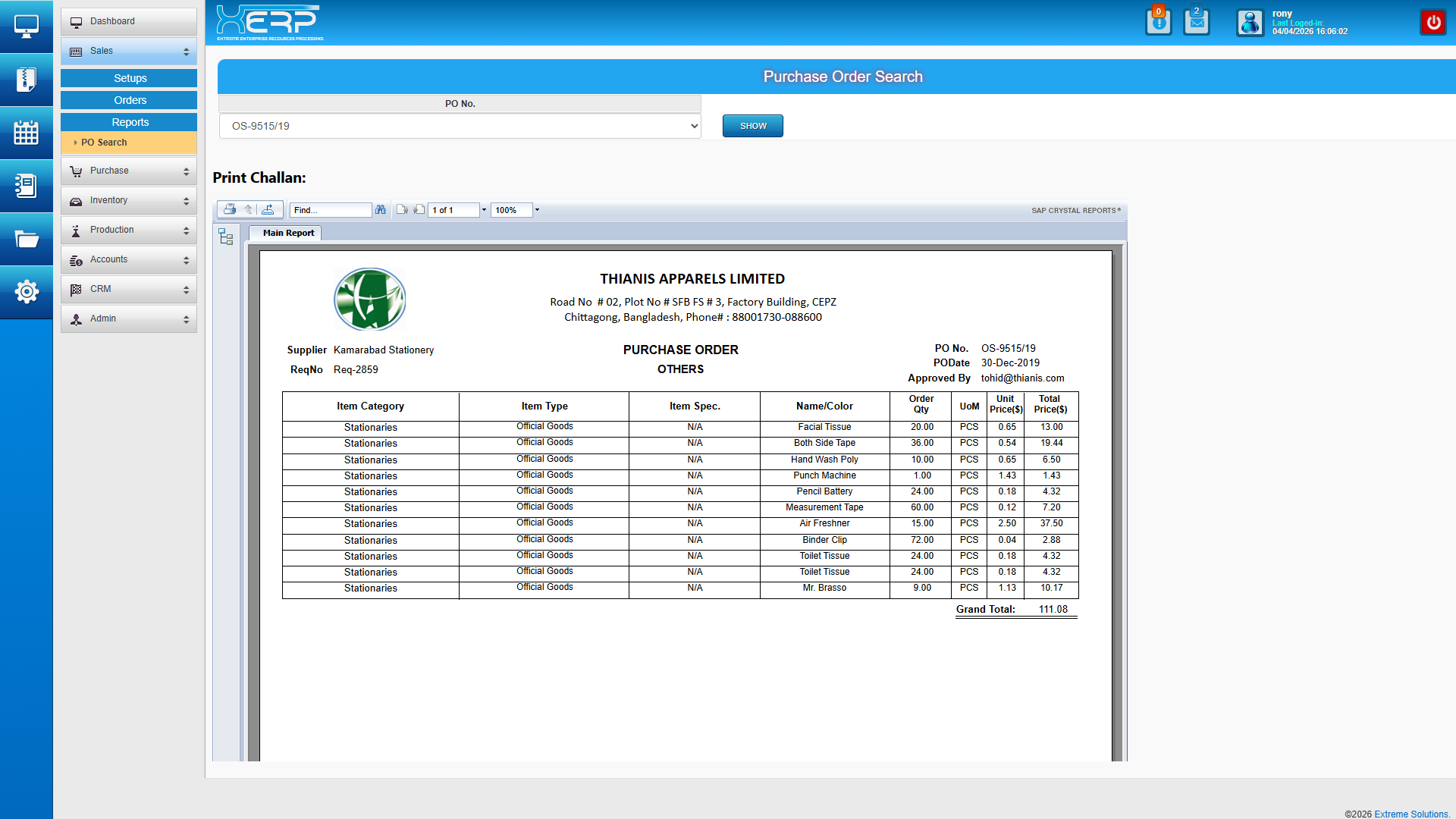The image size is (1456, 819).
Task: Open the alert notifications icon
Action: 1158,23
